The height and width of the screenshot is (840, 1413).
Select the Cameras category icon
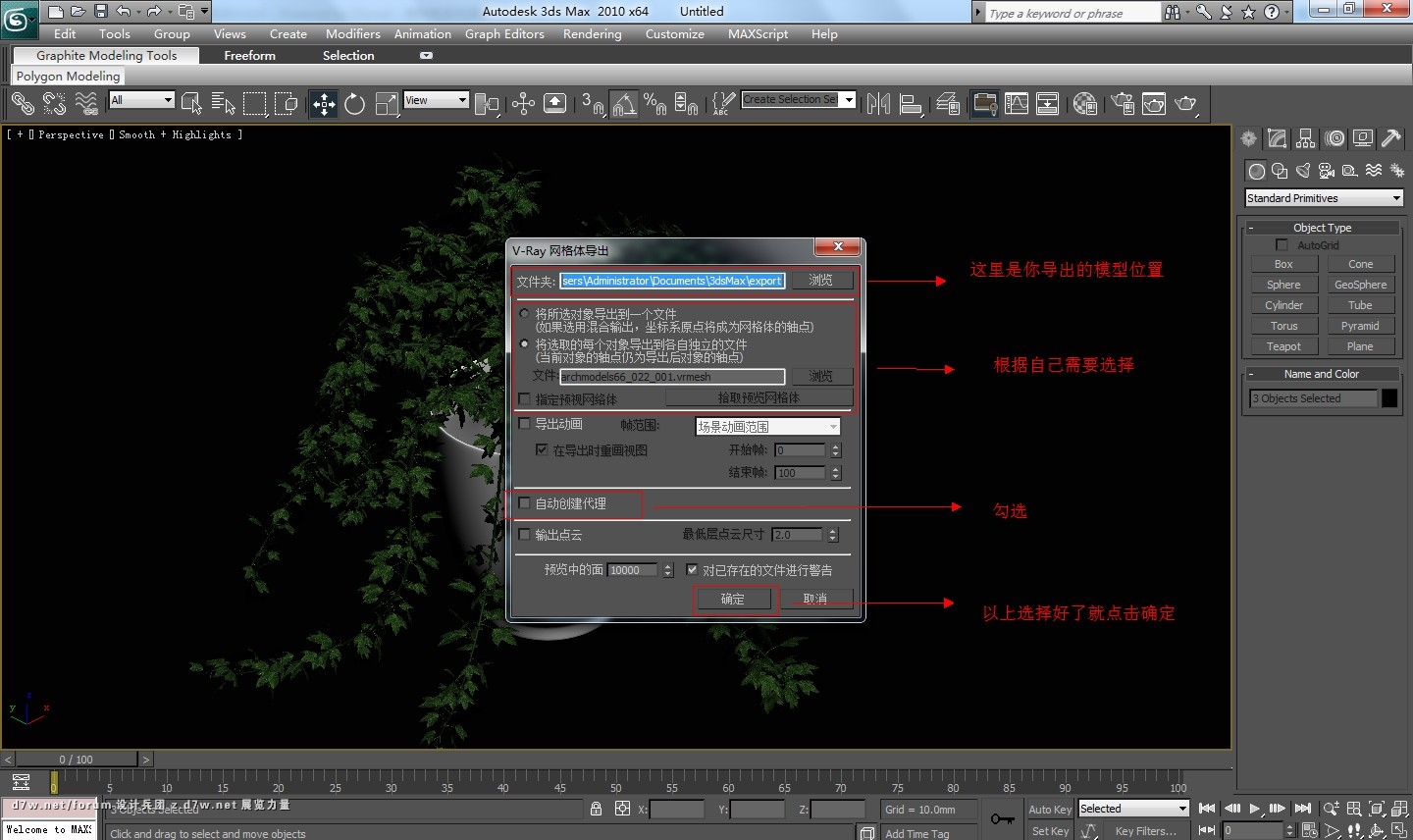coord(1327,171)
